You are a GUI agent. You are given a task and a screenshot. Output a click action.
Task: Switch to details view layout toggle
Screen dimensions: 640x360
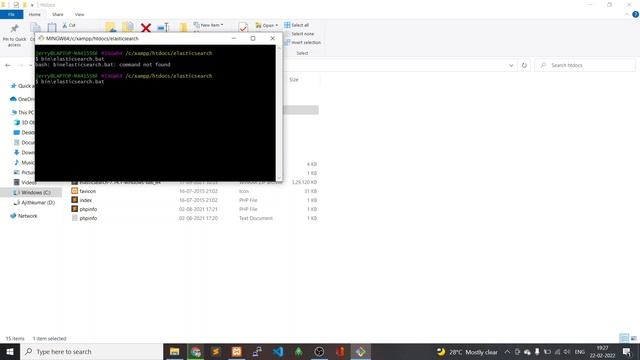(624, 338)
